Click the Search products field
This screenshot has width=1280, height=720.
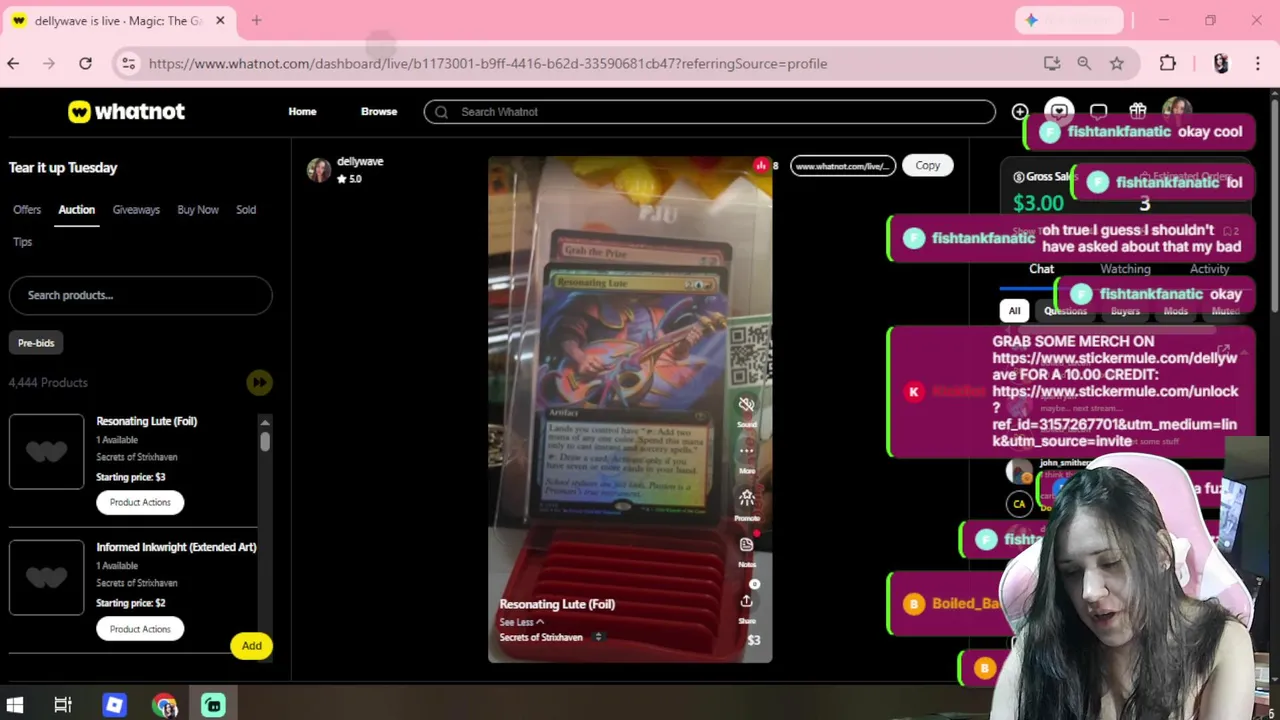pos(140,295)
